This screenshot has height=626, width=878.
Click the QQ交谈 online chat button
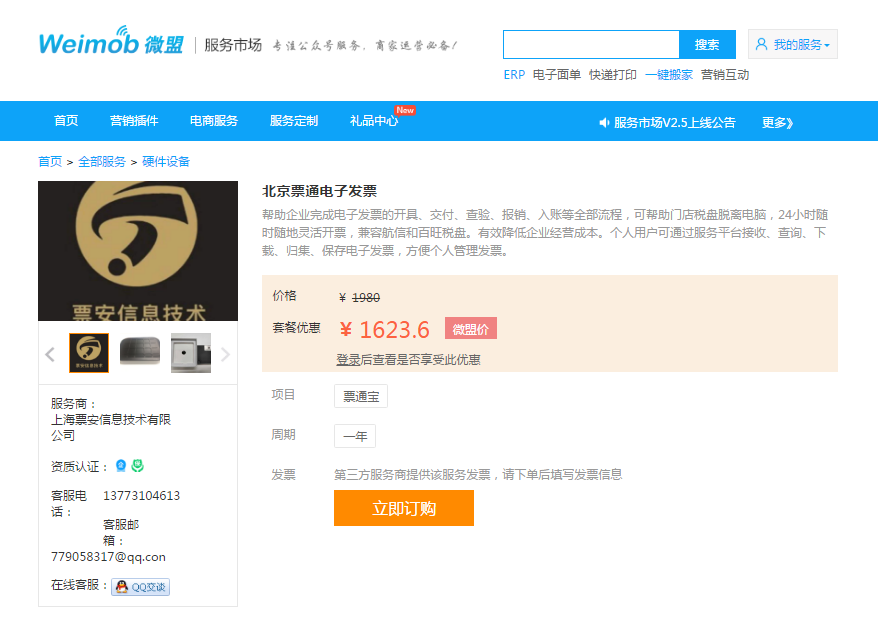pyautogui.click(x=141, y=587)
